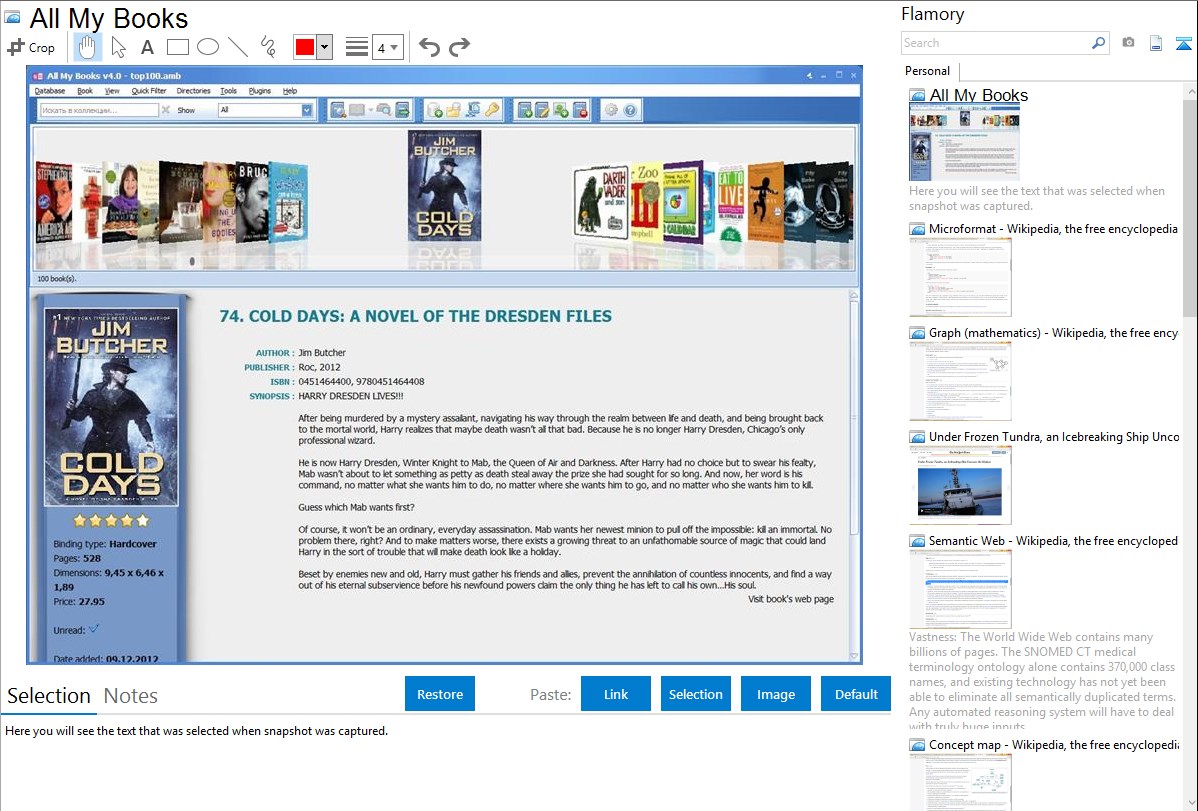Pick the freehand scribble tool
The width and height of the screenshot is (1198, 811).
click(267, 47)
